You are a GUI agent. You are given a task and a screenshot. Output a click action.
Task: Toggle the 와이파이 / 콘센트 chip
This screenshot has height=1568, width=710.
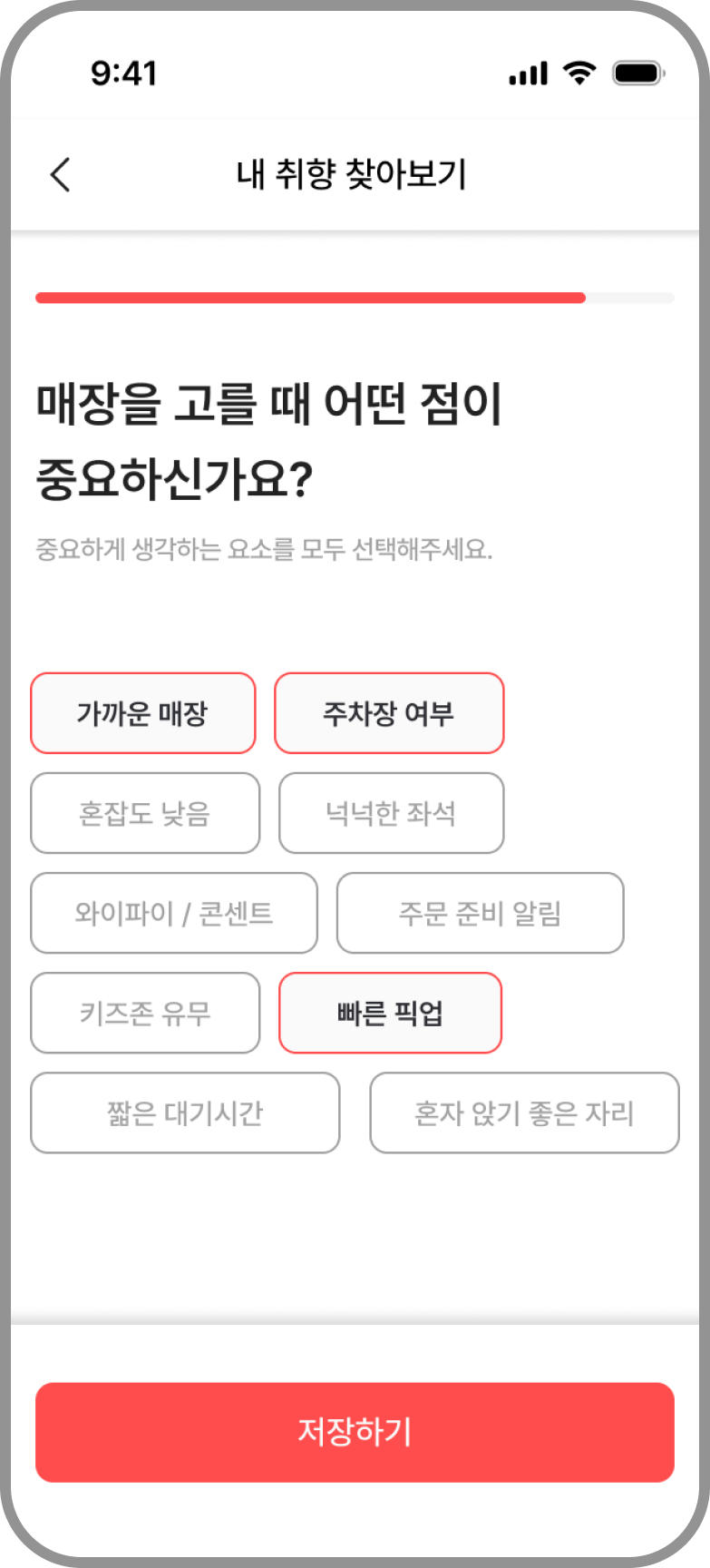174,913
